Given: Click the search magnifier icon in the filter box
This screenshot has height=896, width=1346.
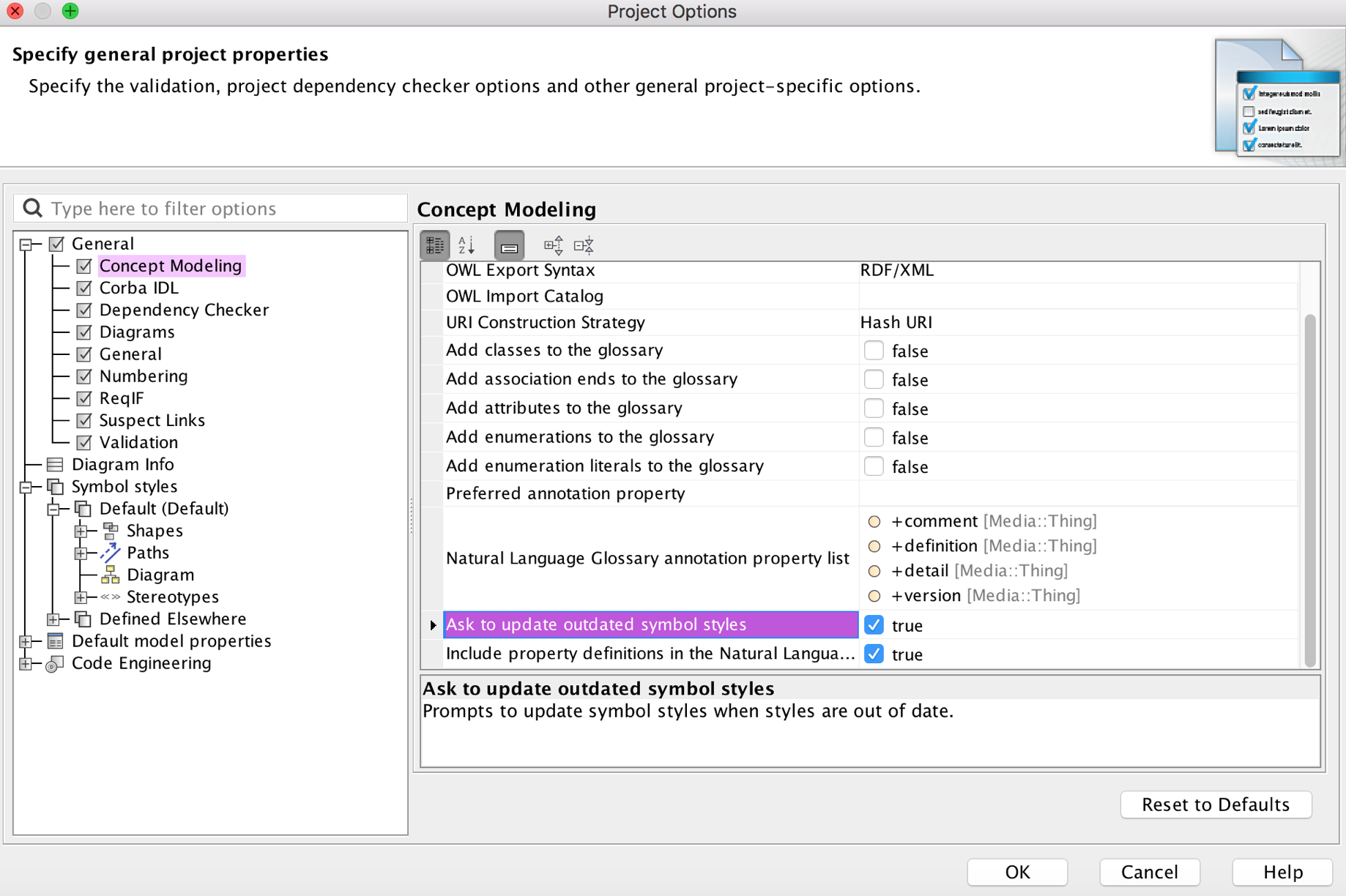Looking at the screenshot, I should tap(33, 209).
